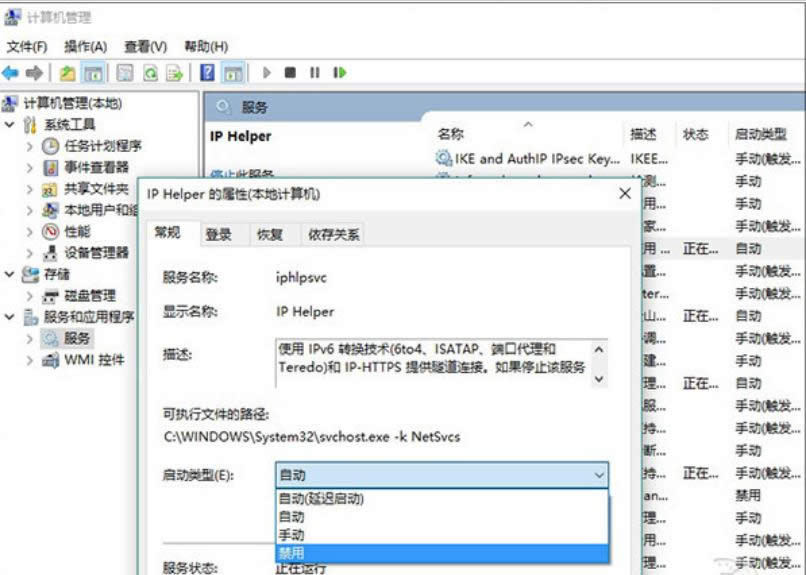806x575 pixels.
Task: Click the Forward arrow in toolbar
Action: [x=34, y=73]
